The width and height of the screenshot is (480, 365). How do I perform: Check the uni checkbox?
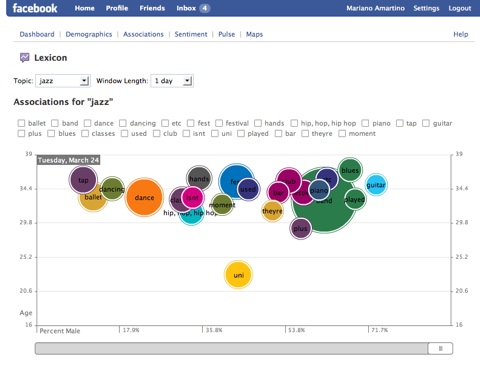215,134
